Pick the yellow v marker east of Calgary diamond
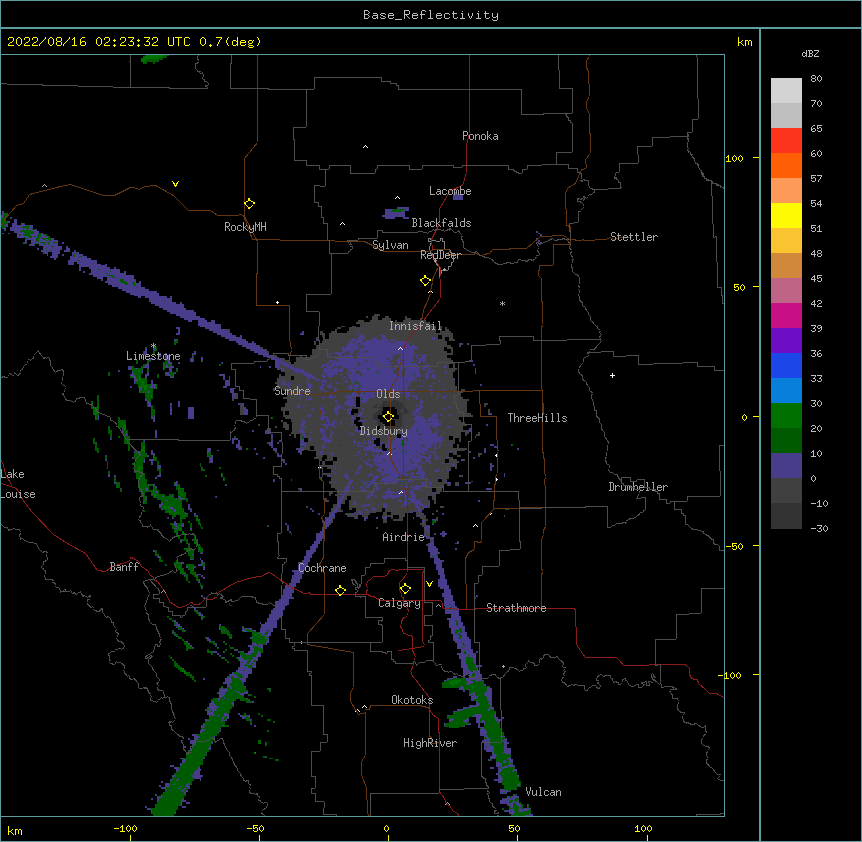This screenshot has width=862, height=842. click(x=429, y=584)
